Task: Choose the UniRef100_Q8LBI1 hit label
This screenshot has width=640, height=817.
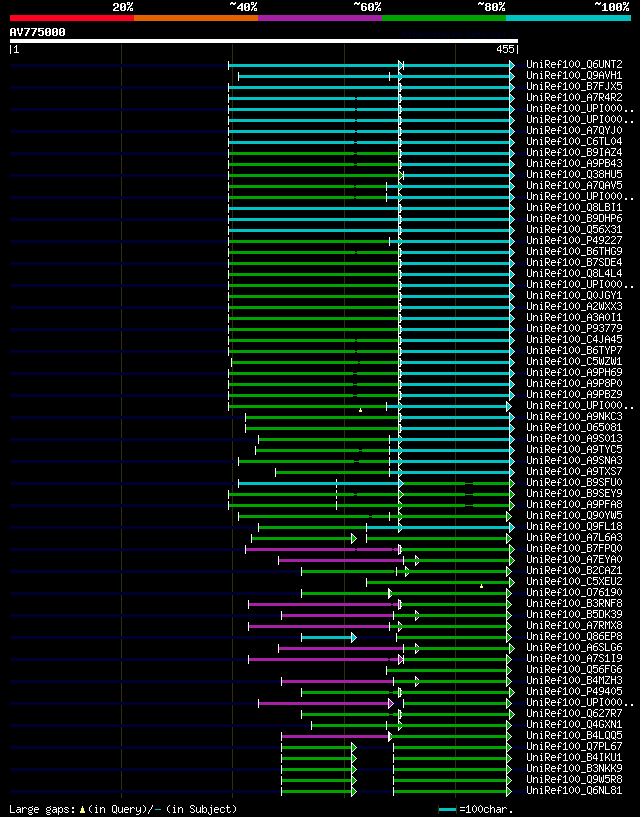Action: [x=574, y=207]
